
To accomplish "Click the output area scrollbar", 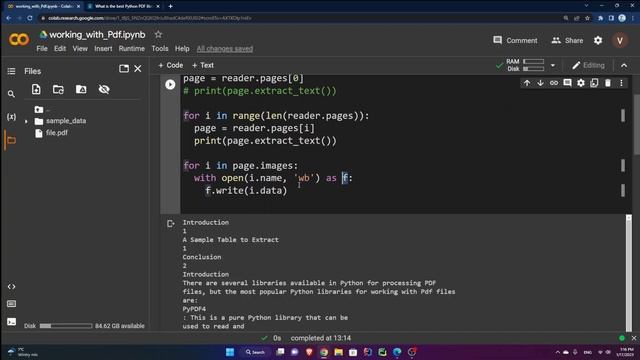I will coord(629,273).
